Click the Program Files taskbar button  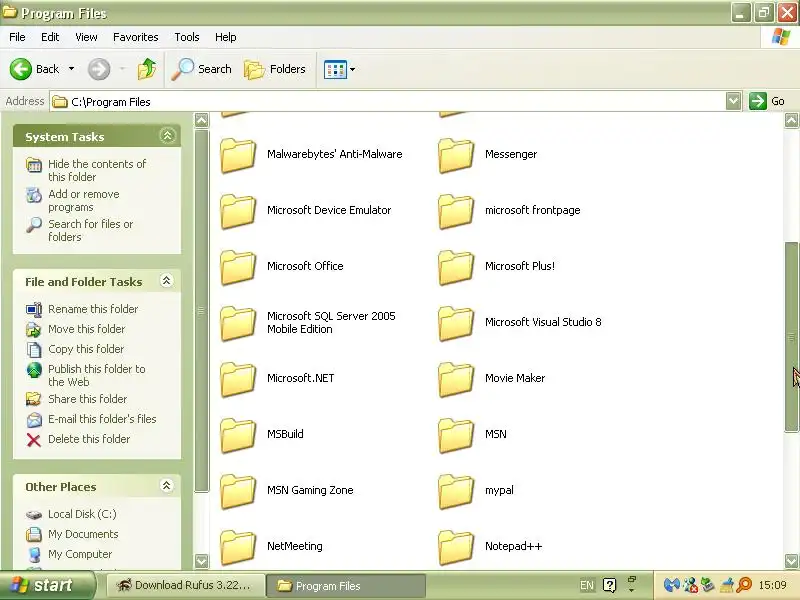coord(346,586)
